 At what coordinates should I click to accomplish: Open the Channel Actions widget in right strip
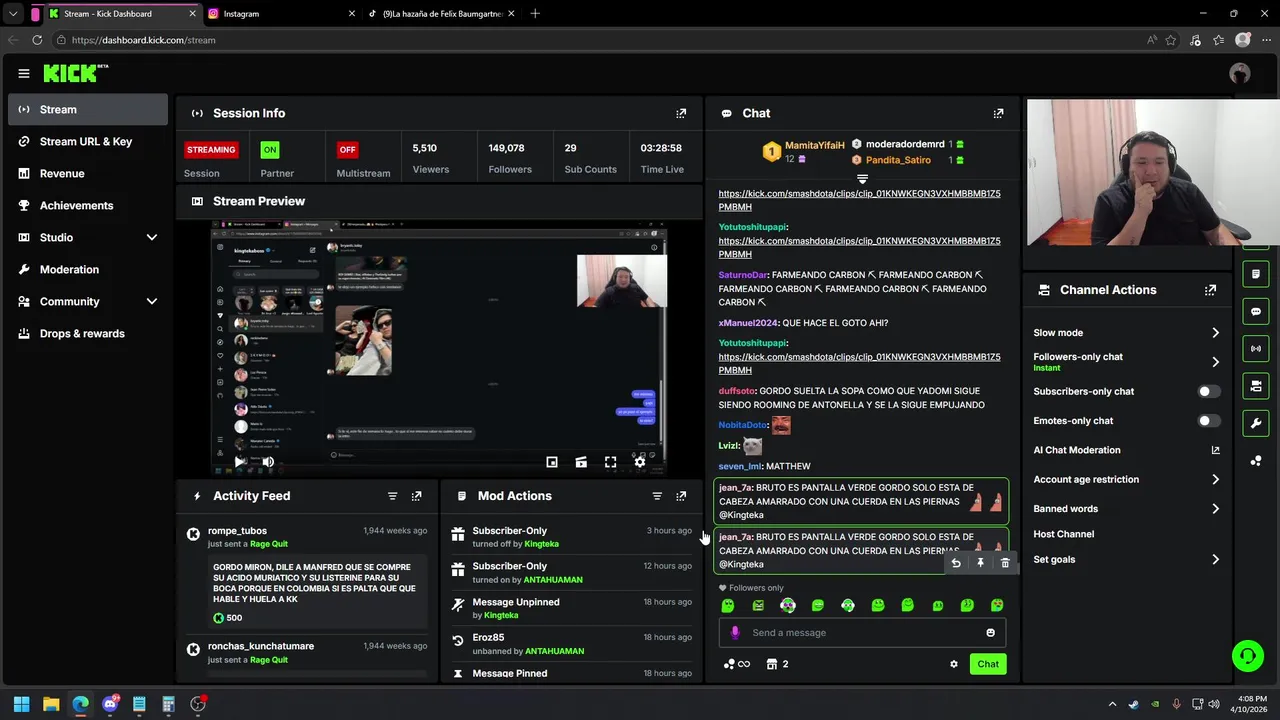click(x=1256, y=386)
